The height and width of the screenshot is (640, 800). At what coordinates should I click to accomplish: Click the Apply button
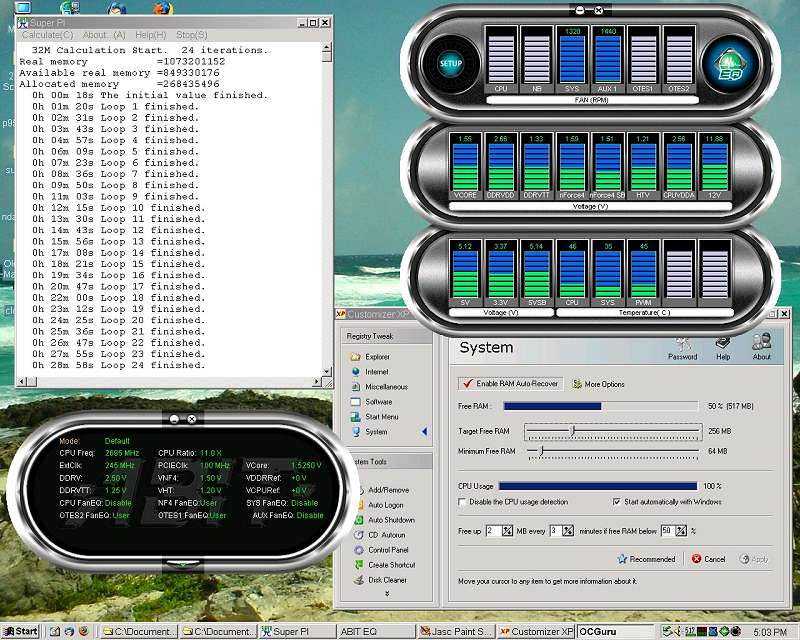click(x=754, y=559)
